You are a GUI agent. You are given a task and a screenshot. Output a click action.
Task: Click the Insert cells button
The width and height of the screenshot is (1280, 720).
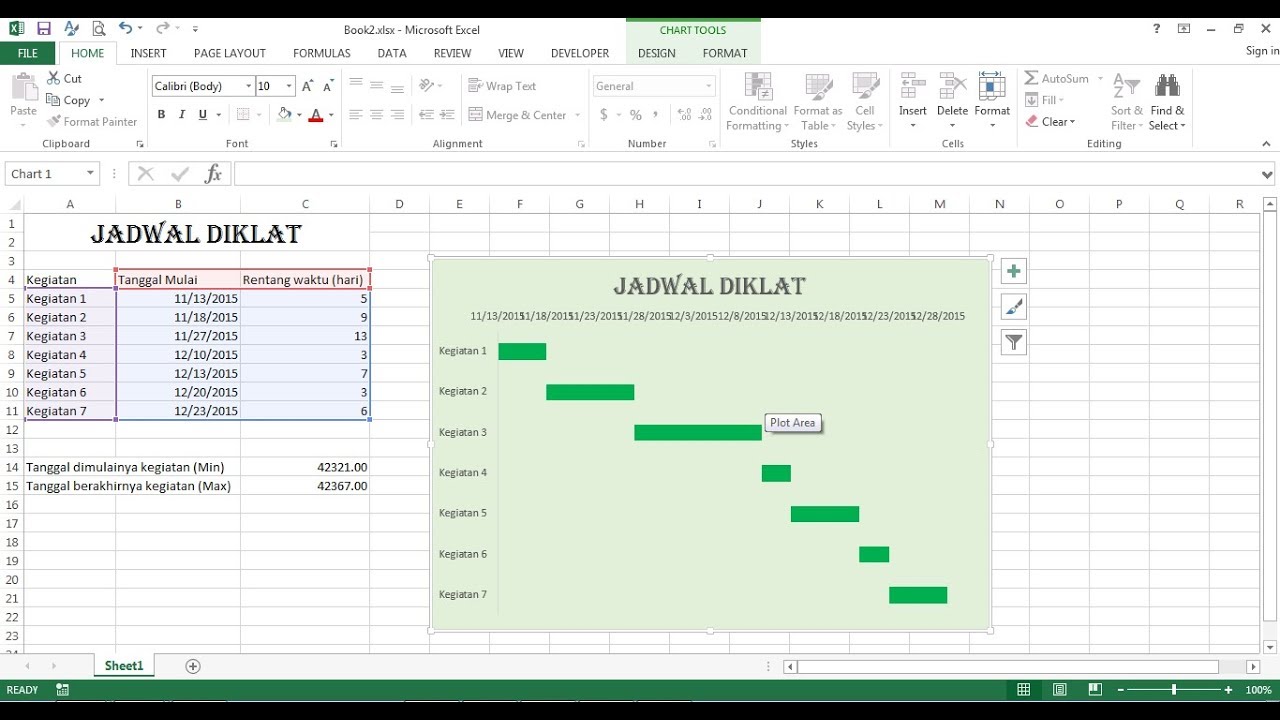[913, 102]
